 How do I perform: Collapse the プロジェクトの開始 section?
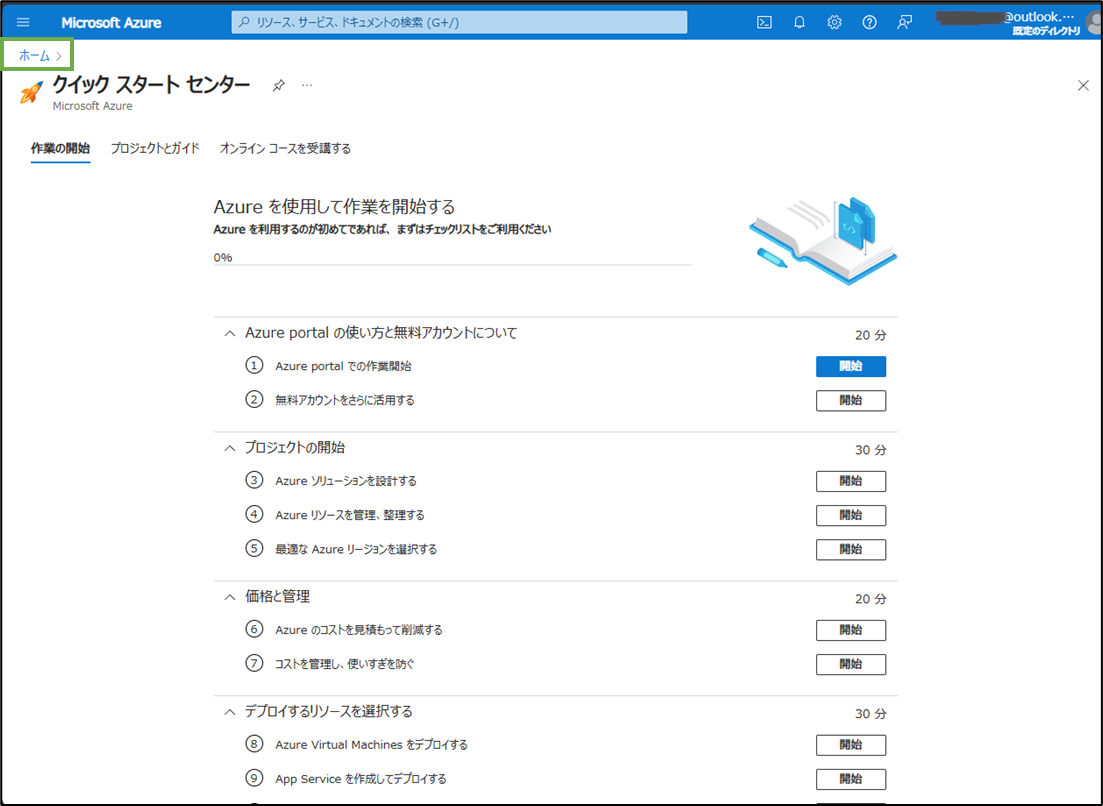point(229,448)
